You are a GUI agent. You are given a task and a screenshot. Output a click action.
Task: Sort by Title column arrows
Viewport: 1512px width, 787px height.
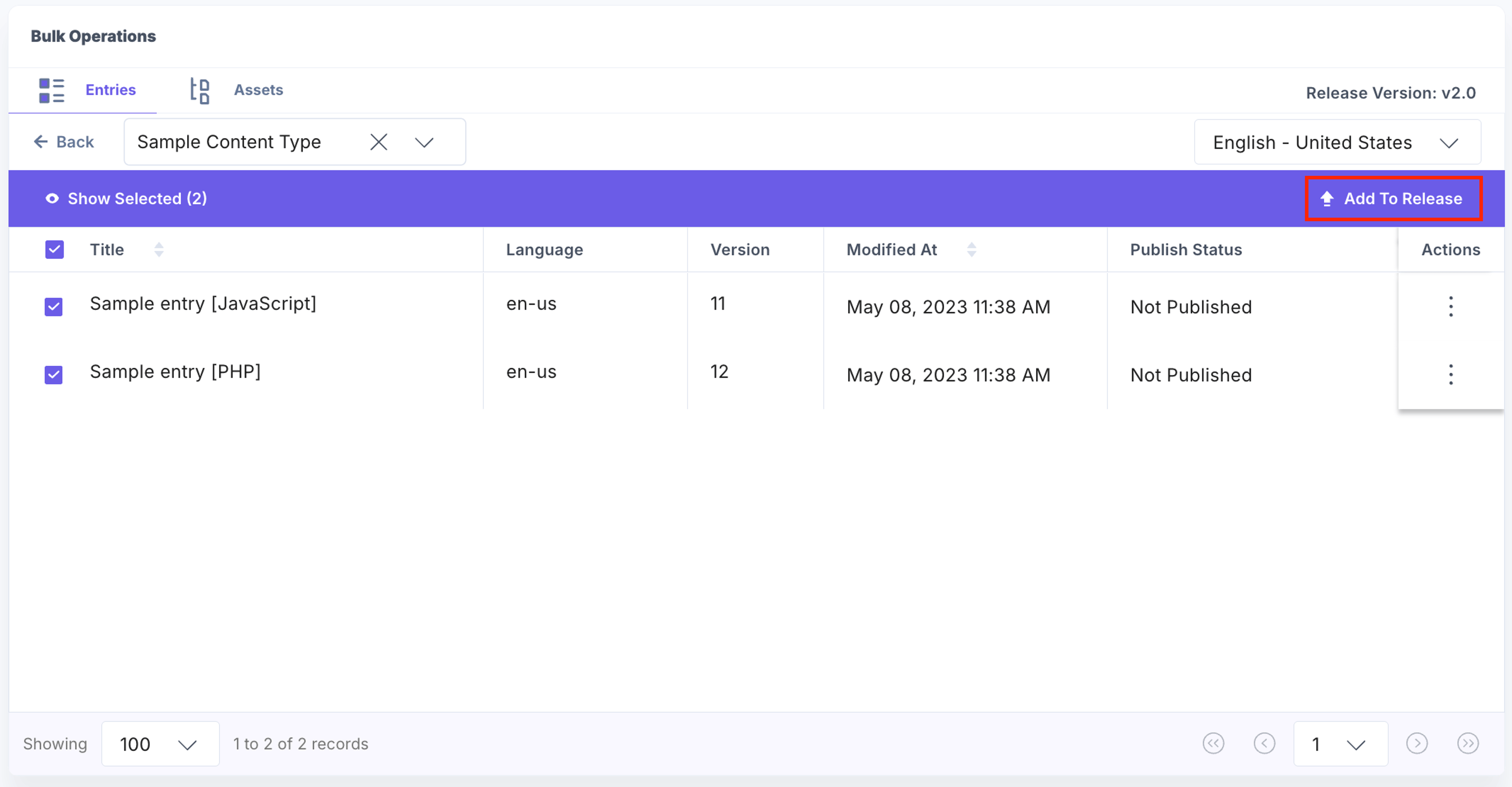coord(158,250)
